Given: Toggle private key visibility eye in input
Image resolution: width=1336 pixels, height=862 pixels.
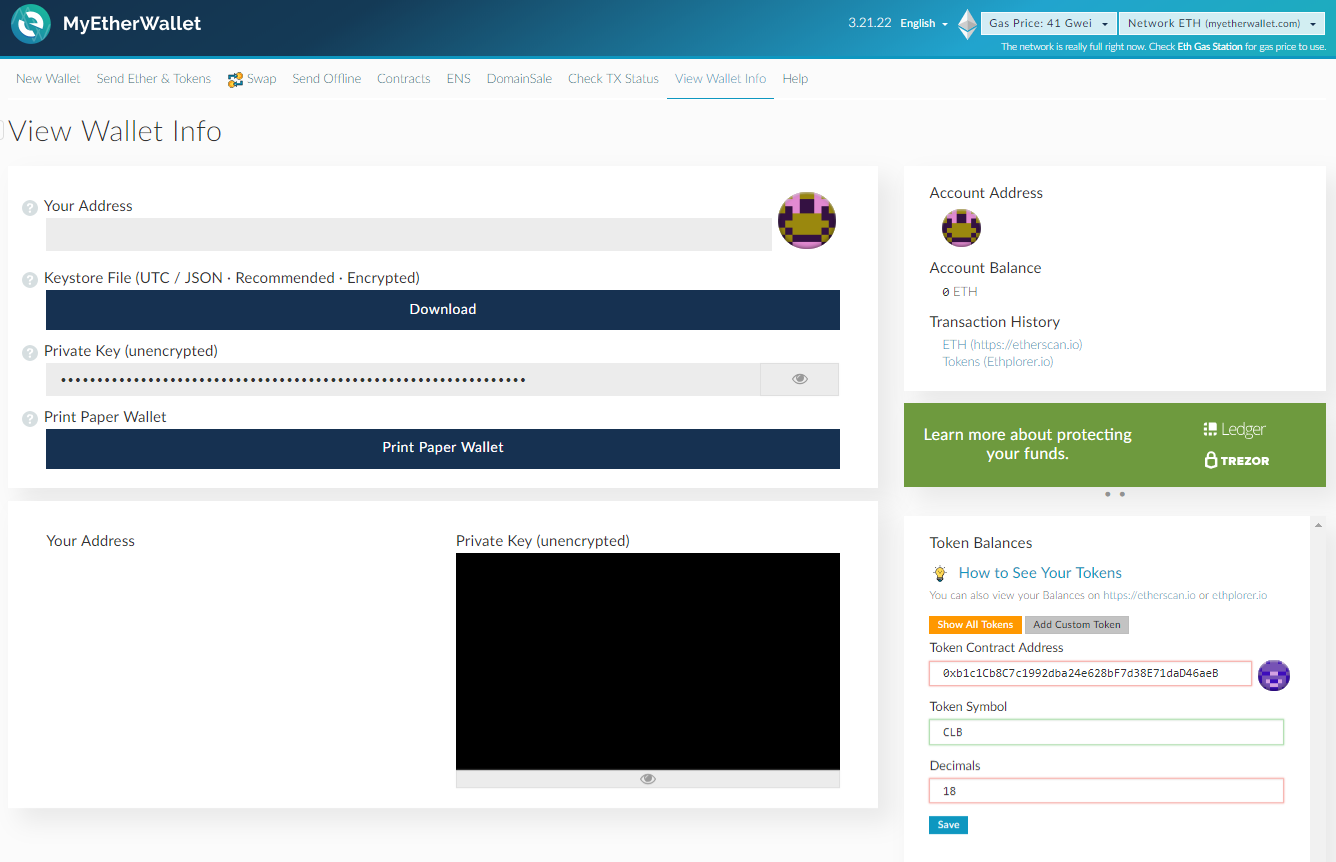Looking at the screenshot, I should 799,379.
